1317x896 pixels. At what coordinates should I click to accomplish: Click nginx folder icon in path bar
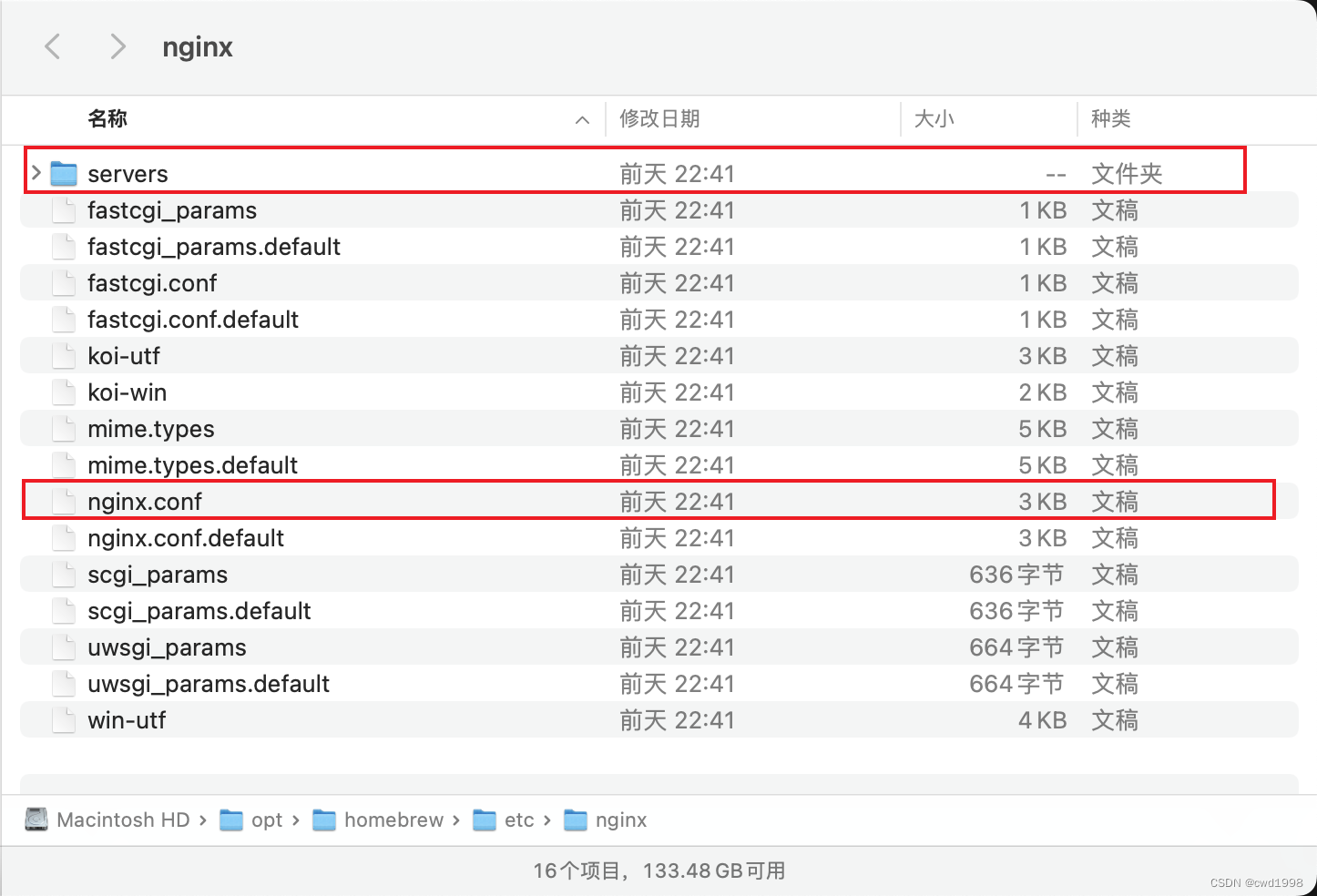[576, 820]
